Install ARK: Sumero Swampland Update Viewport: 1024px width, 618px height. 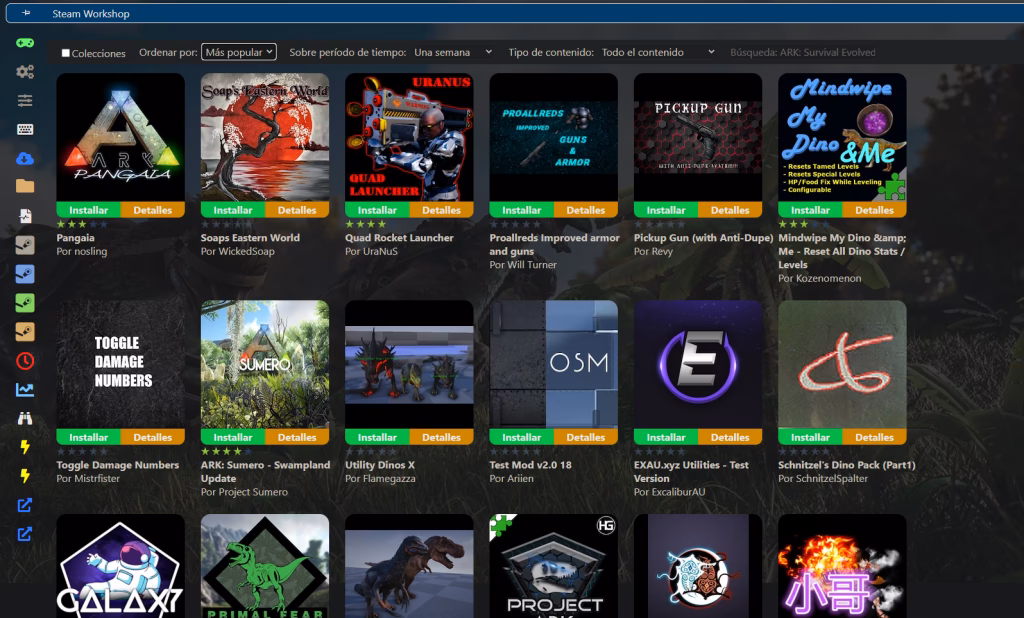(x=232, y=437)
